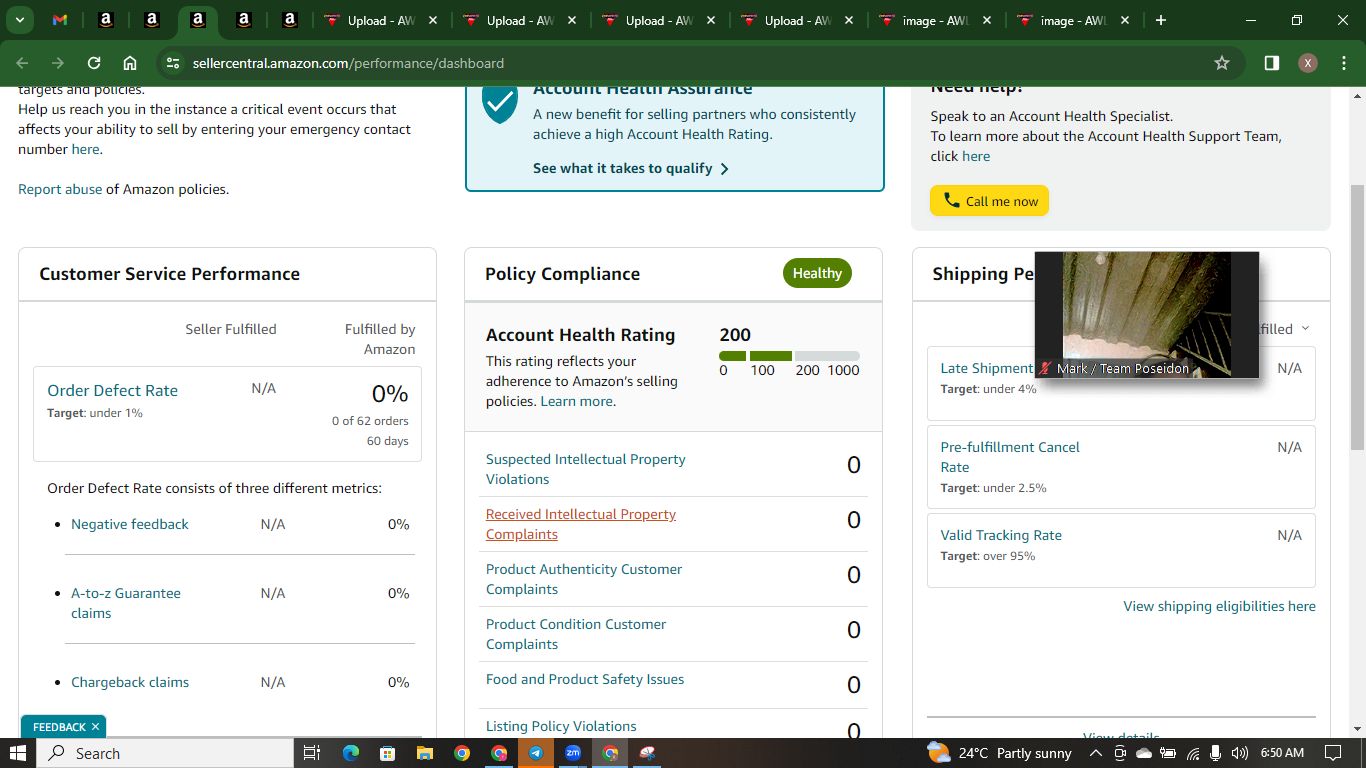Click the microphone icon in the system tray
Image resolution: width=1366 pixels, height=768 pixels.
coord(1215,753)
